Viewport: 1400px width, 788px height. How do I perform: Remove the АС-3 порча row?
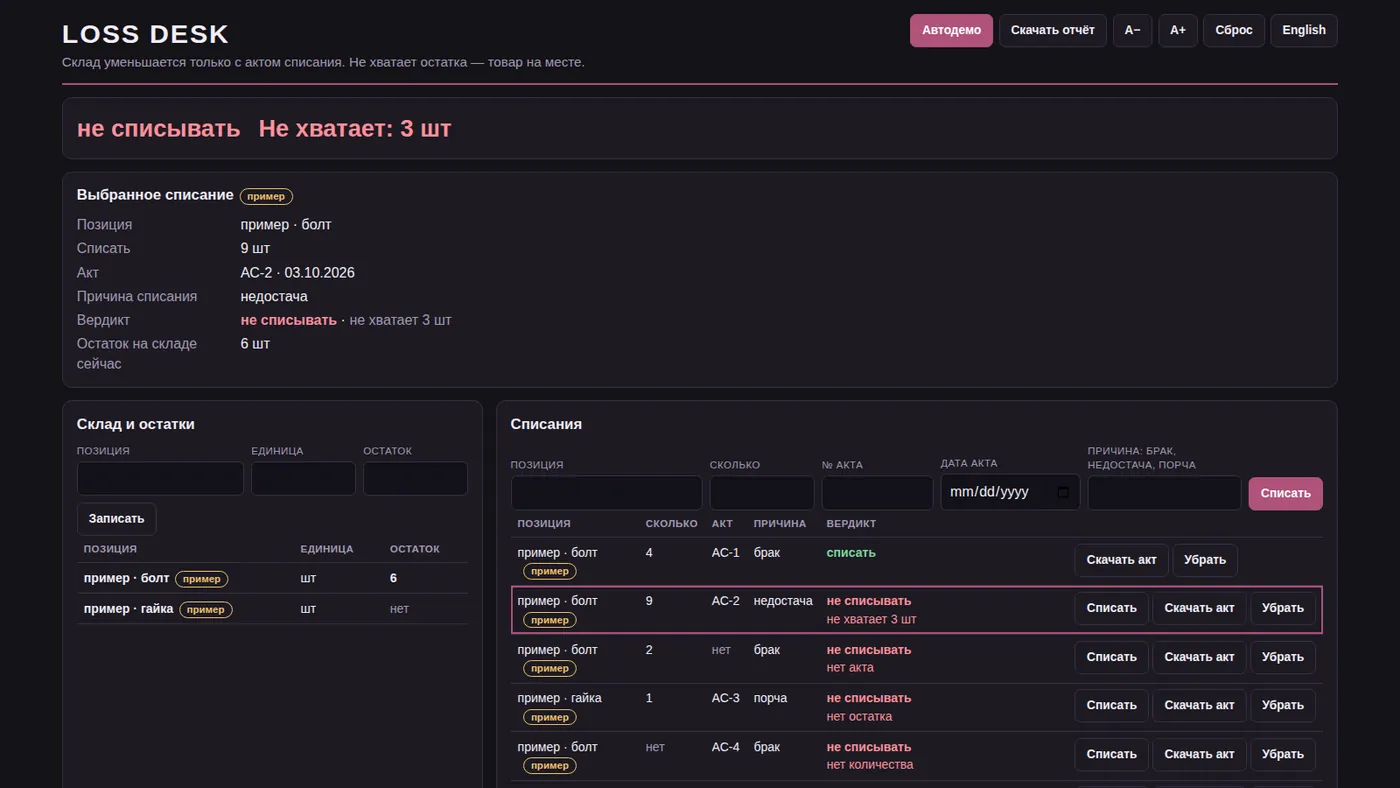coord(1283,705)
